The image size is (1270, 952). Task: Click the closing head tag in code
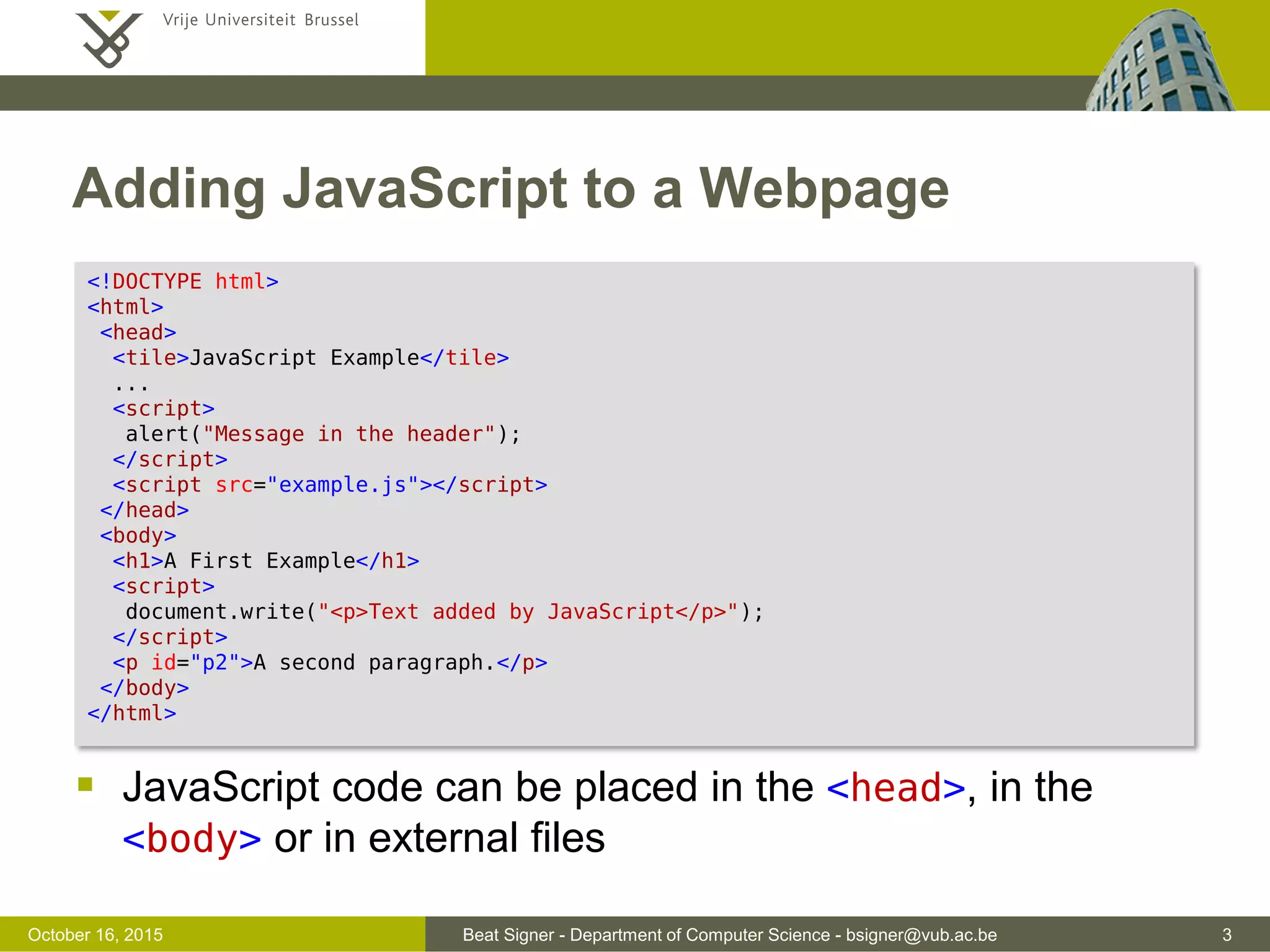(x=144, y=510)
